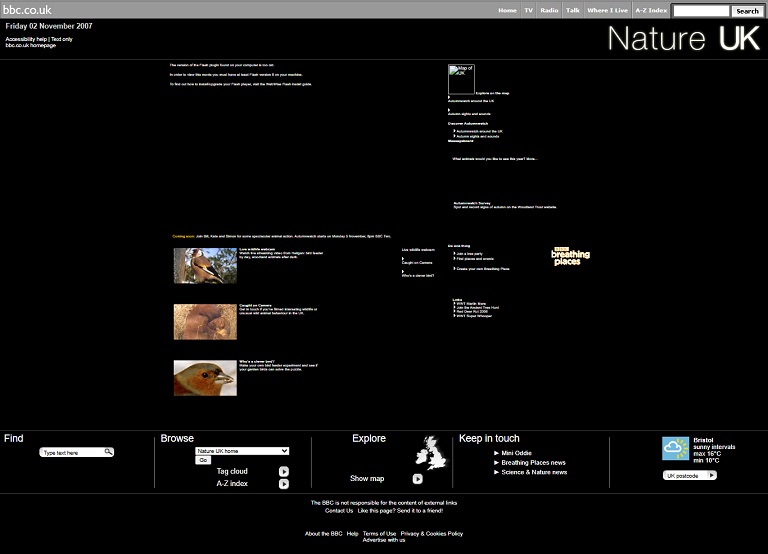Viewport: 768px width, 554px height.
Task: Click the 'Bristol' weather location text
Action: (703, 440)
